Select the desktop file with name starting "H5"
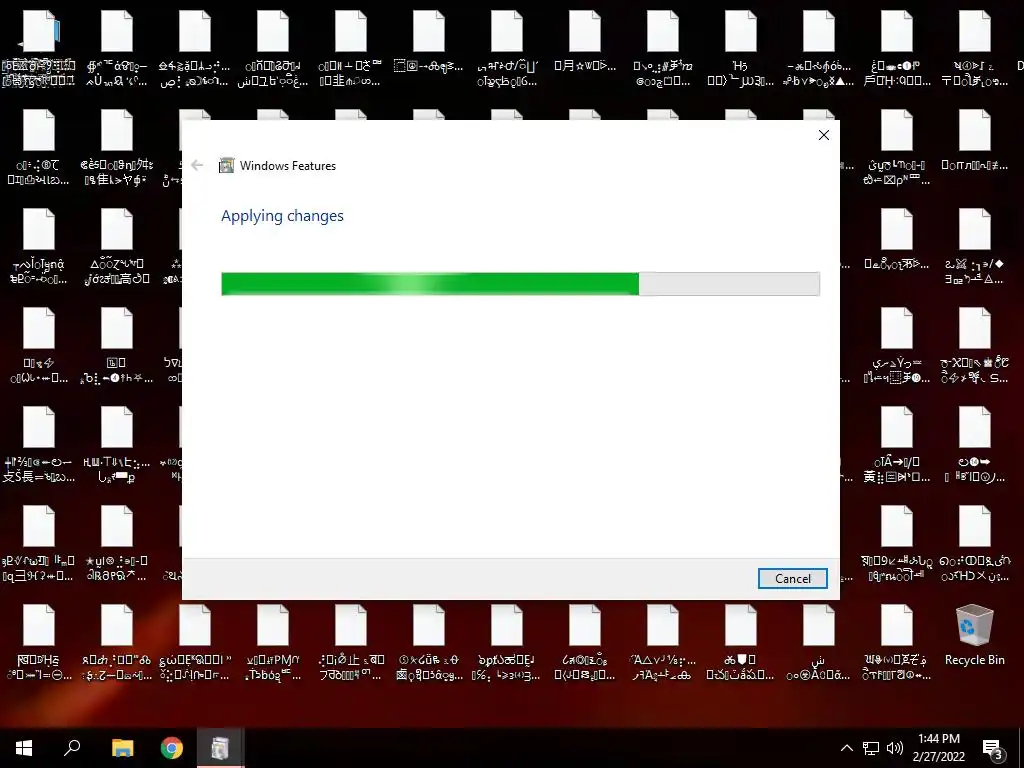This screenshot has height=768, width=1024. (741, 48)
